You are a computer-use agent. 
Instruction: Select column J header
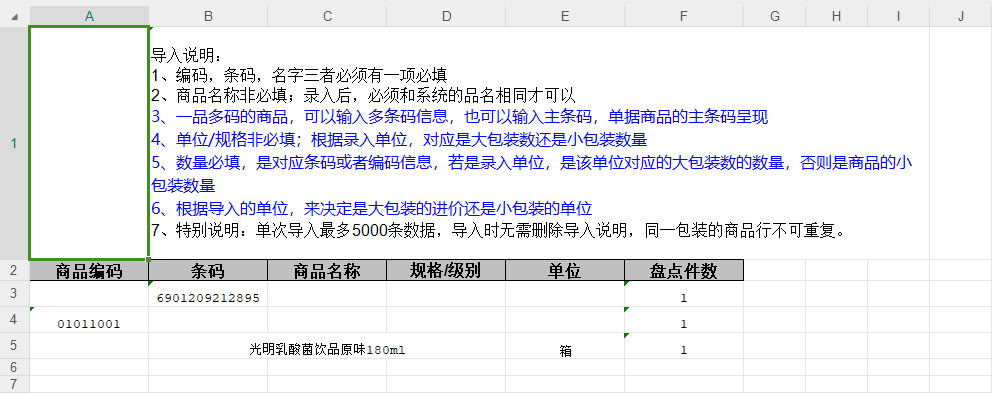[961, 16]
